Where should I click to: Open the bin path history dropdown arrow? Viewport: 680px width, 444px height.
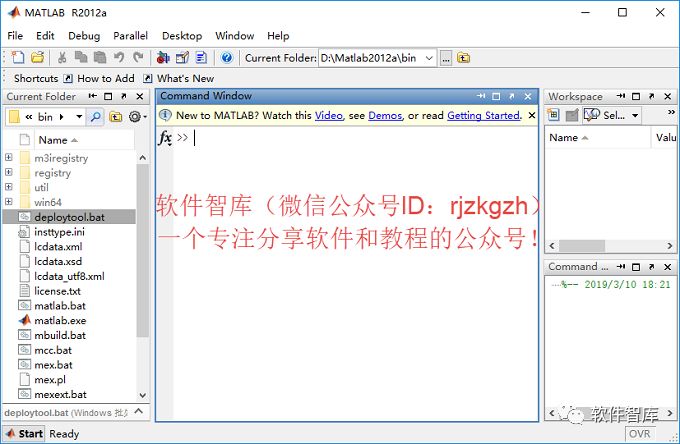(79, 117)
